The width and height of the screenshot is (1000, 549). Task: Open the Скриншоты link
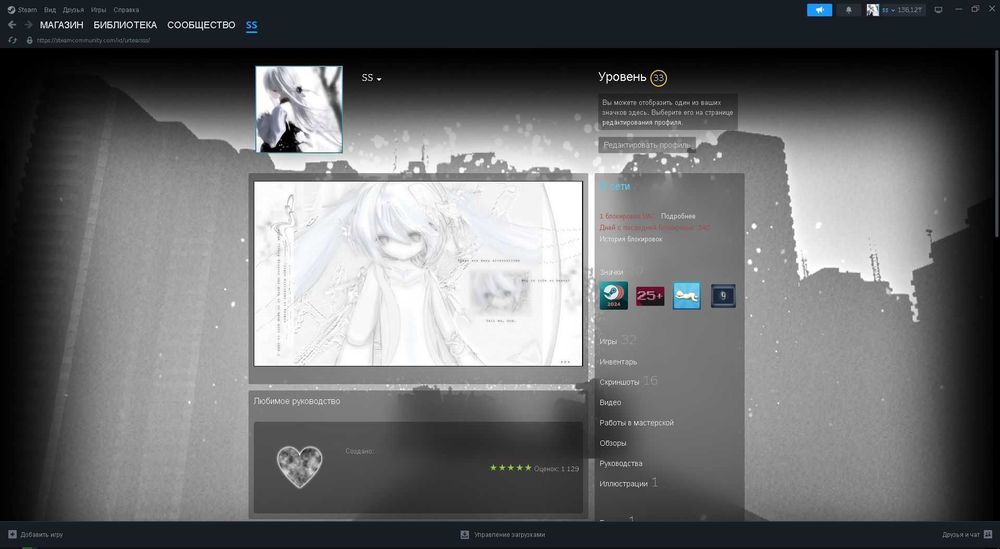pos(619,382)
